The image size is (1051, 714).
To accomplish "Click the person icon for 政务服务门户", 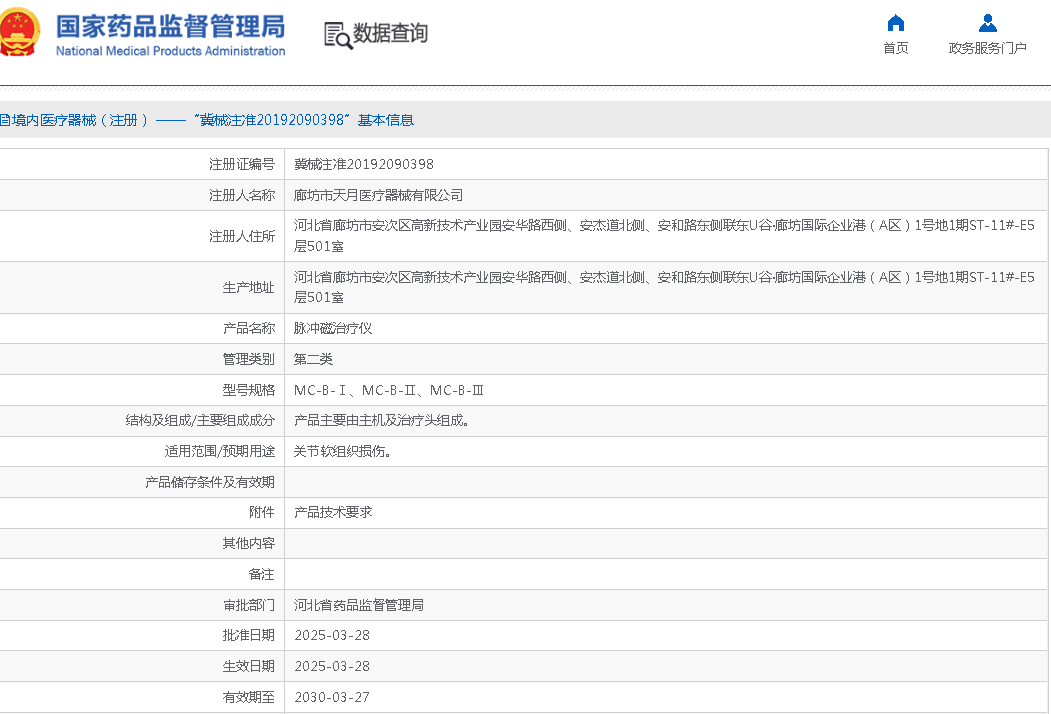I will point(987,23).
